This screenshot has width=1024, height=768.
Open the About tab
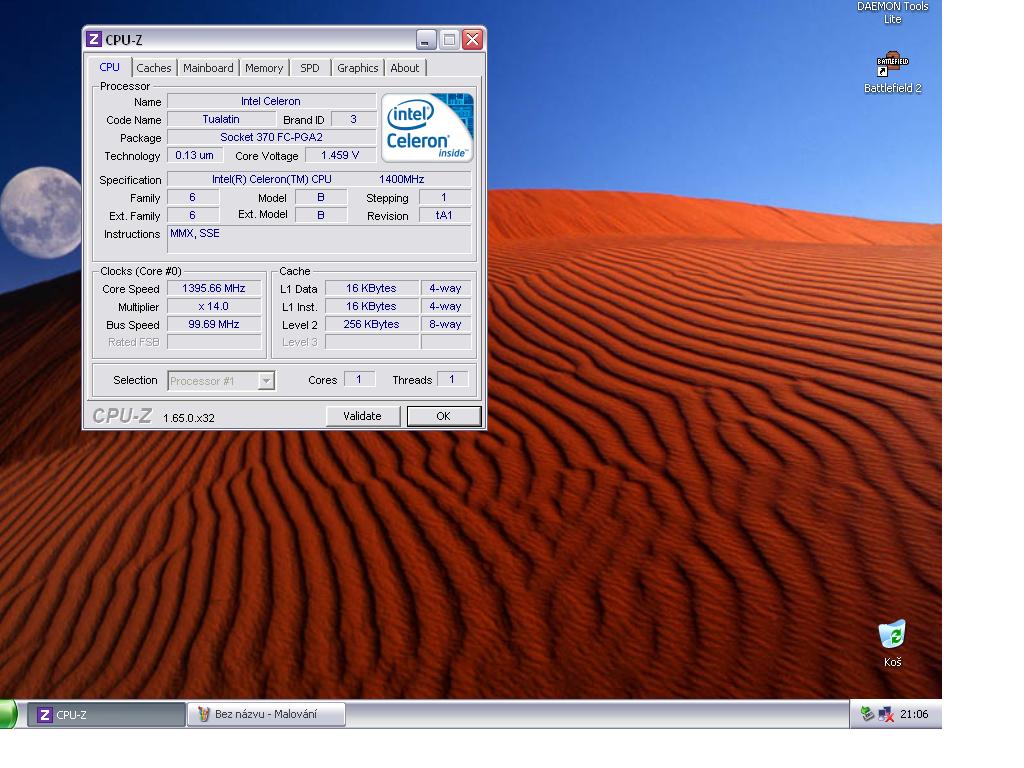pyautogui.click(x=405, y=68)
